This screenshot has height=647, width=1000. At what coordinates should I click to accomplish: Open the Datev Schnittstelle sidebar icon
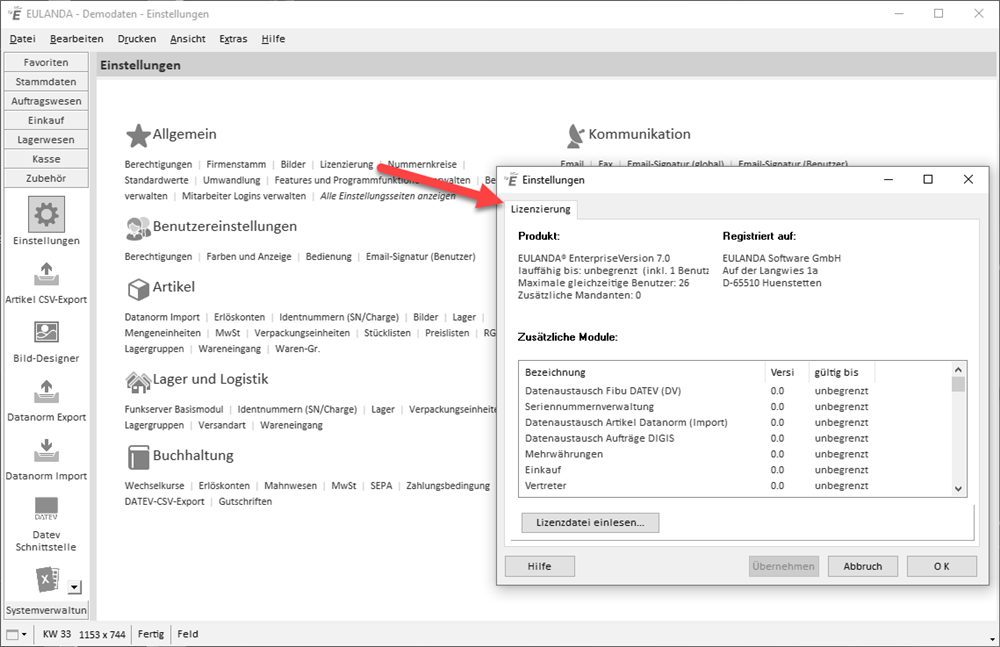[x=46, y=509]
